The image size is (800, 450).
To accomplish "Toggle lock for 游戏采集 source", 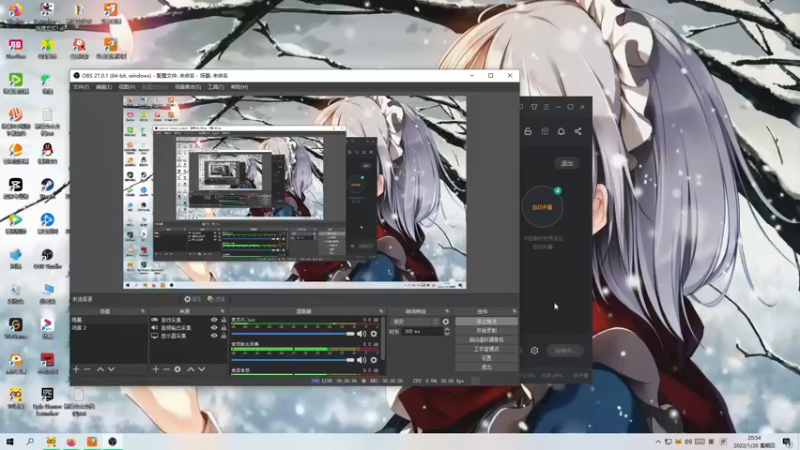I will 223,320.
